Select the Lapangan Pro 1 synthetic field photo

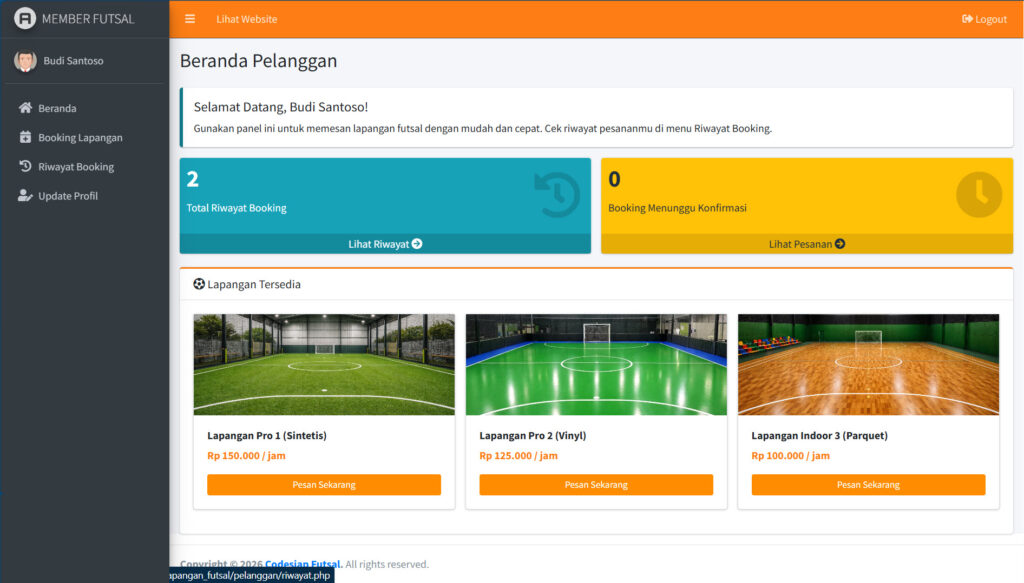coord(324,364)
